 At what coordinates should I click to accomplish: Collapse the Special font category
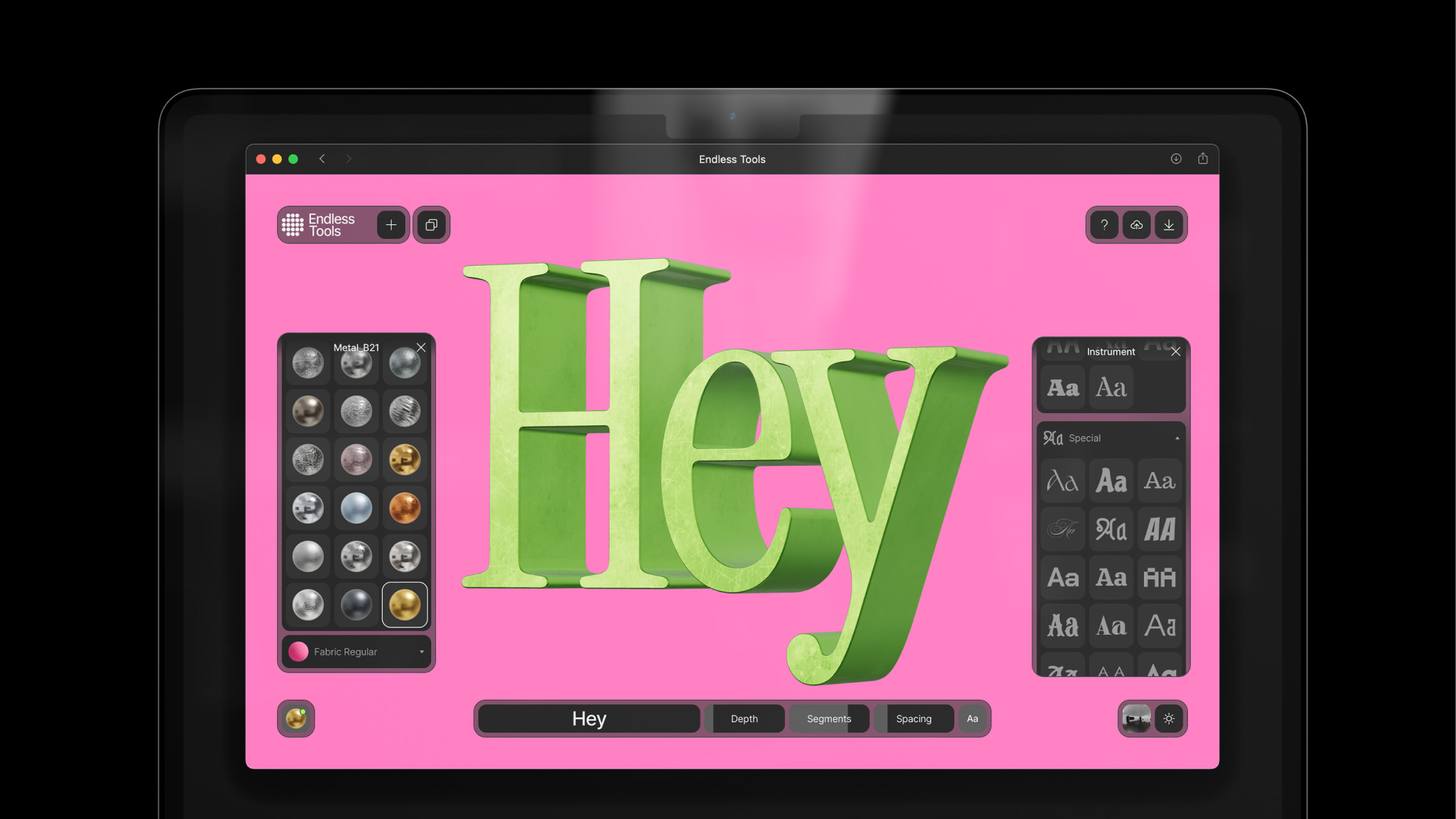click(x=1177, y=438)
